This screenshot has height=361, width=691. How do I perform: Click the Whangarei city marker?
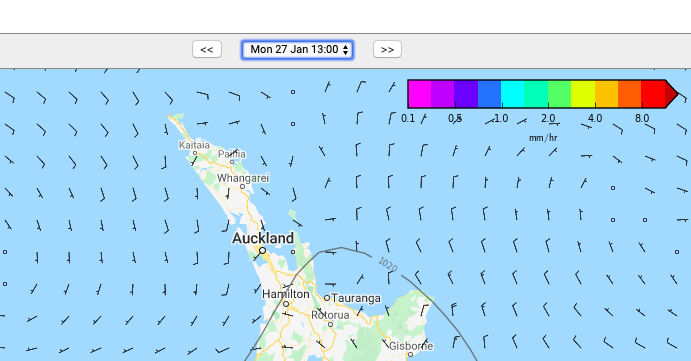point(242,186)
